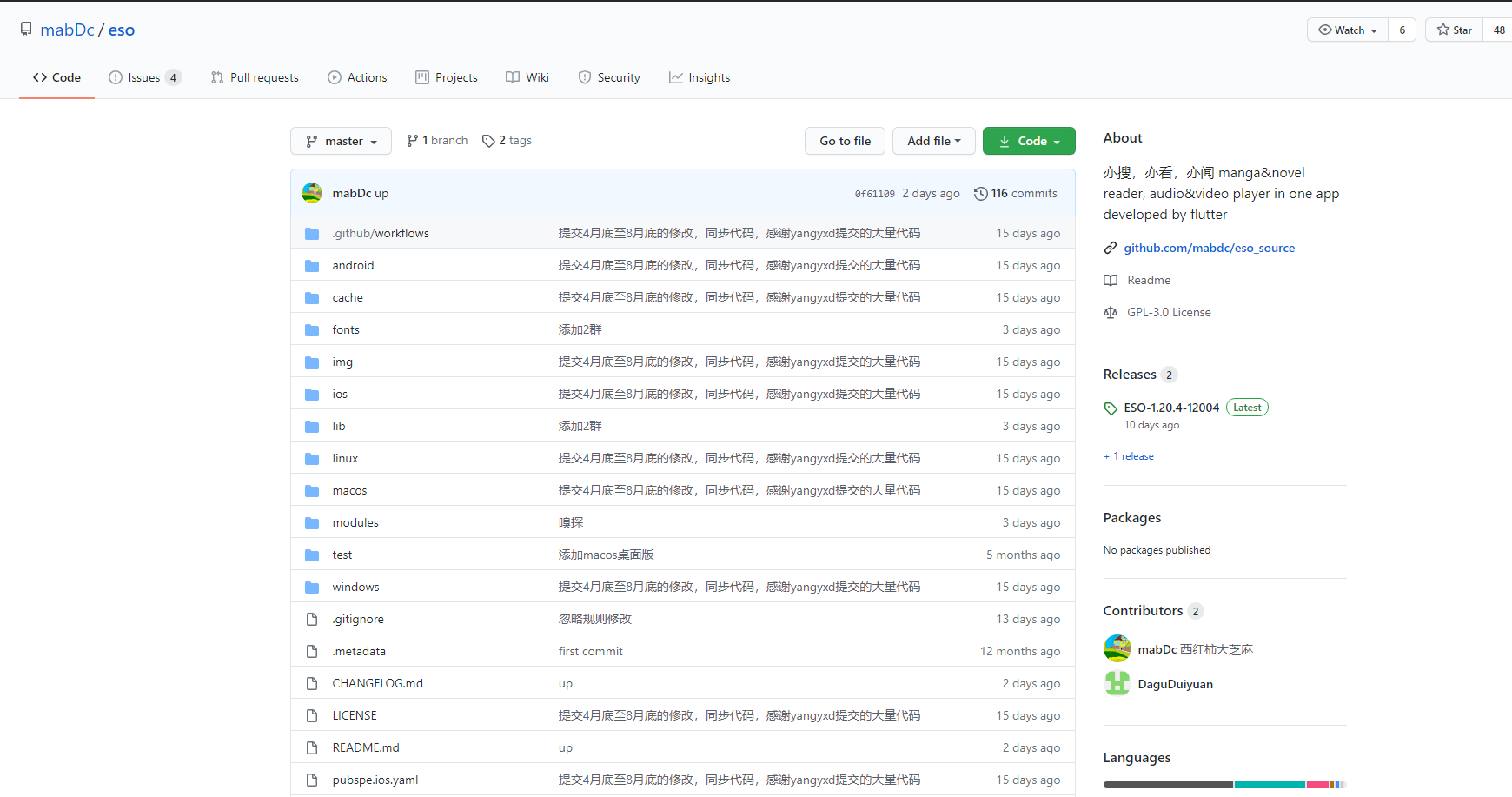Click the pubspe.ios.yaml file icon
Viewport: 1512px width, 797px height.
pos(312,780)
